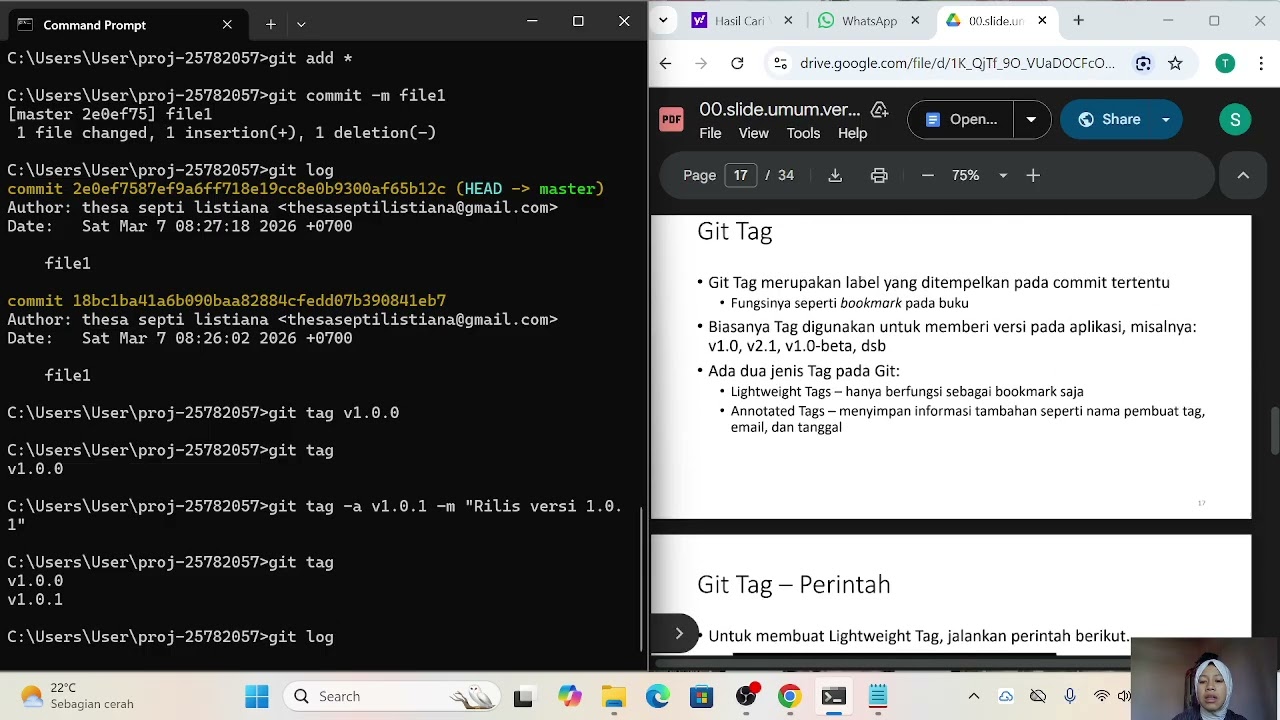View site information icon in the address bar
Screen dimensions: 1280x720
[781, 63]
